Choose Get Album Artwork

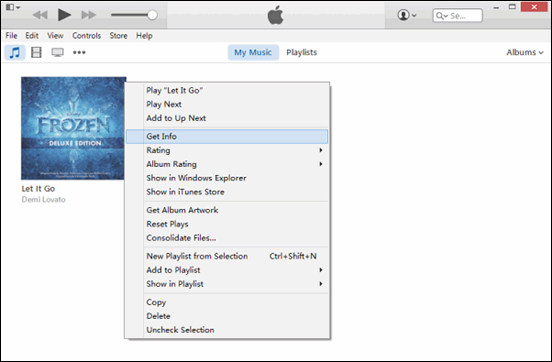[x=227, y=210]
